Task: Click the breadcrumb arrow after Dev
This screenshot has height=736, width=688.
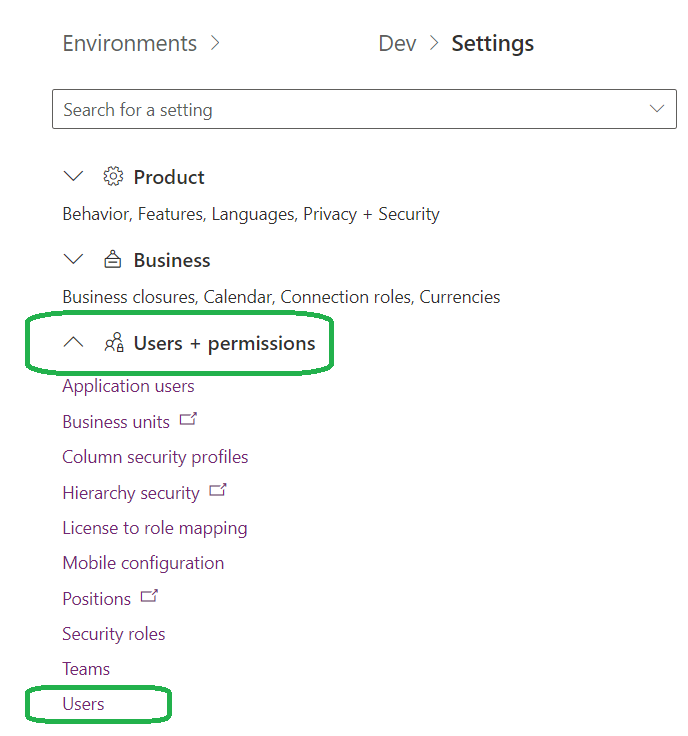Action: pyautogui.click(x=435, y=43)
